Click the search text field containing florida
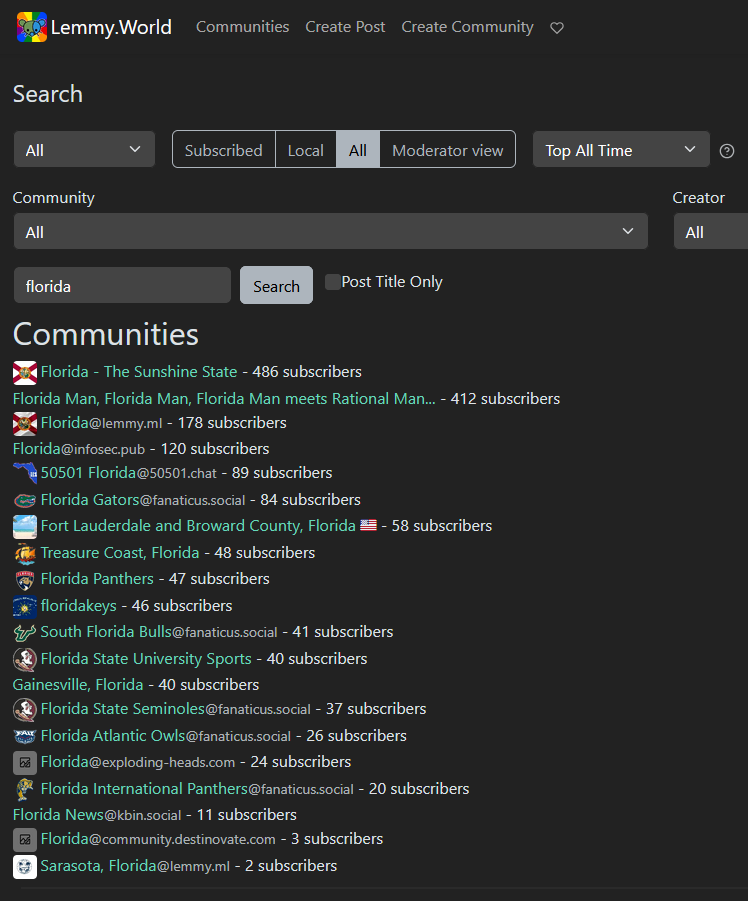The width and height of the screenshot is (748, 901). [x=122, y=286]
